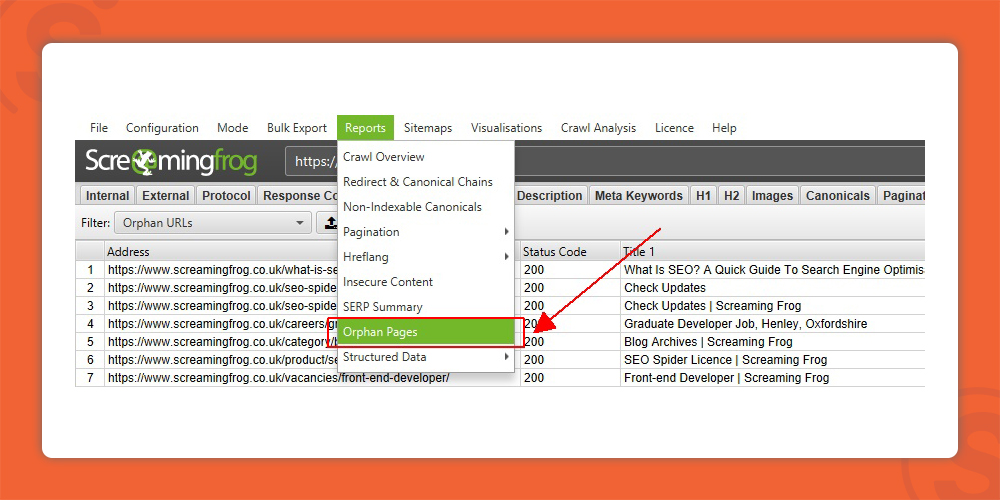
Task: Select Non-Indexable Canonicals report
Action: pyautogui.click(x=426, y=207)
